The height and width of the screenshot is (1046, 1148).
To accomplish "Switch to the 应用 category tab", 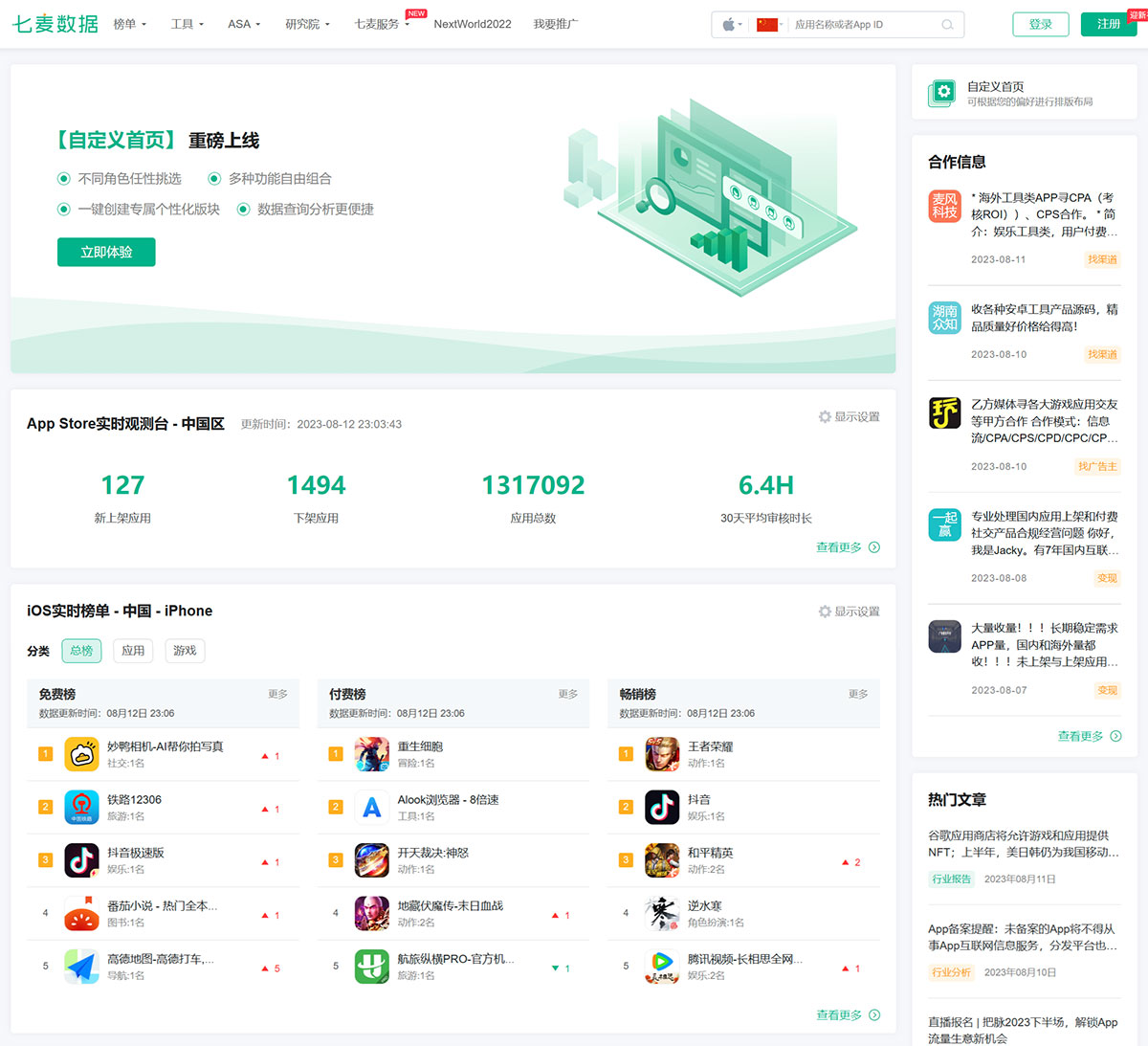I will click(133, 651).
